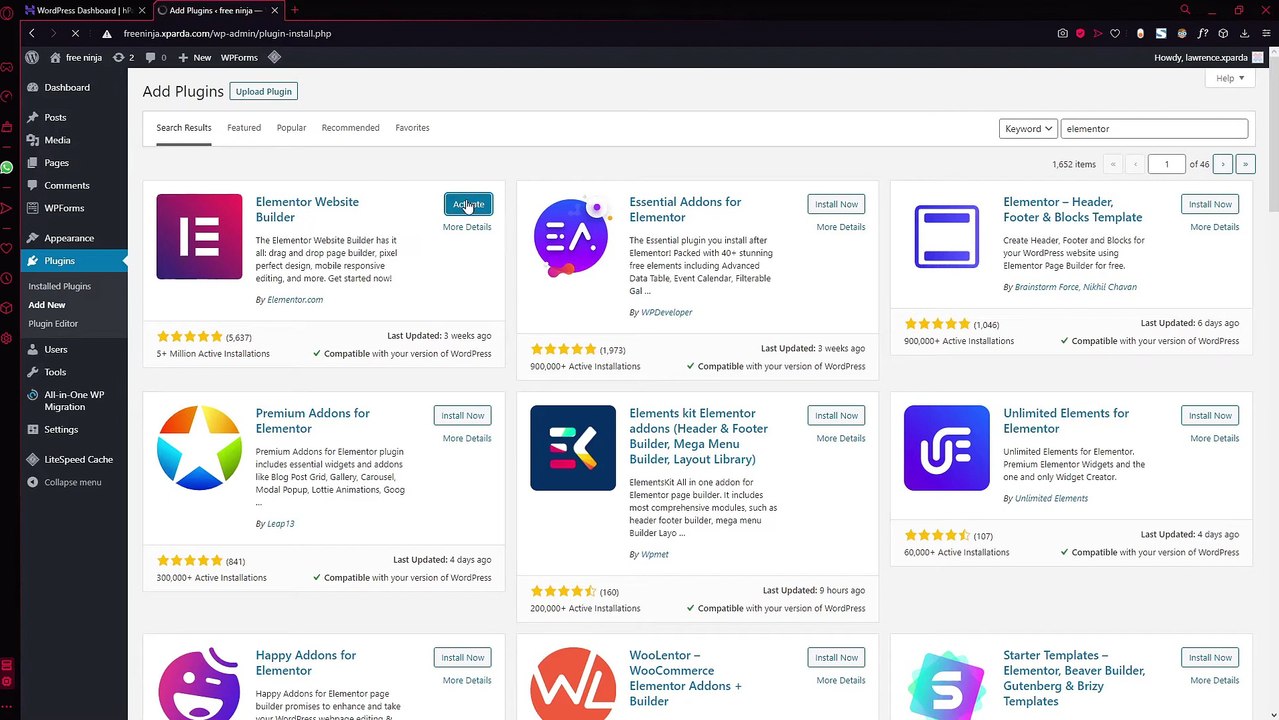
Task: Install Happy Addons for Elementor
Action: 463,658
